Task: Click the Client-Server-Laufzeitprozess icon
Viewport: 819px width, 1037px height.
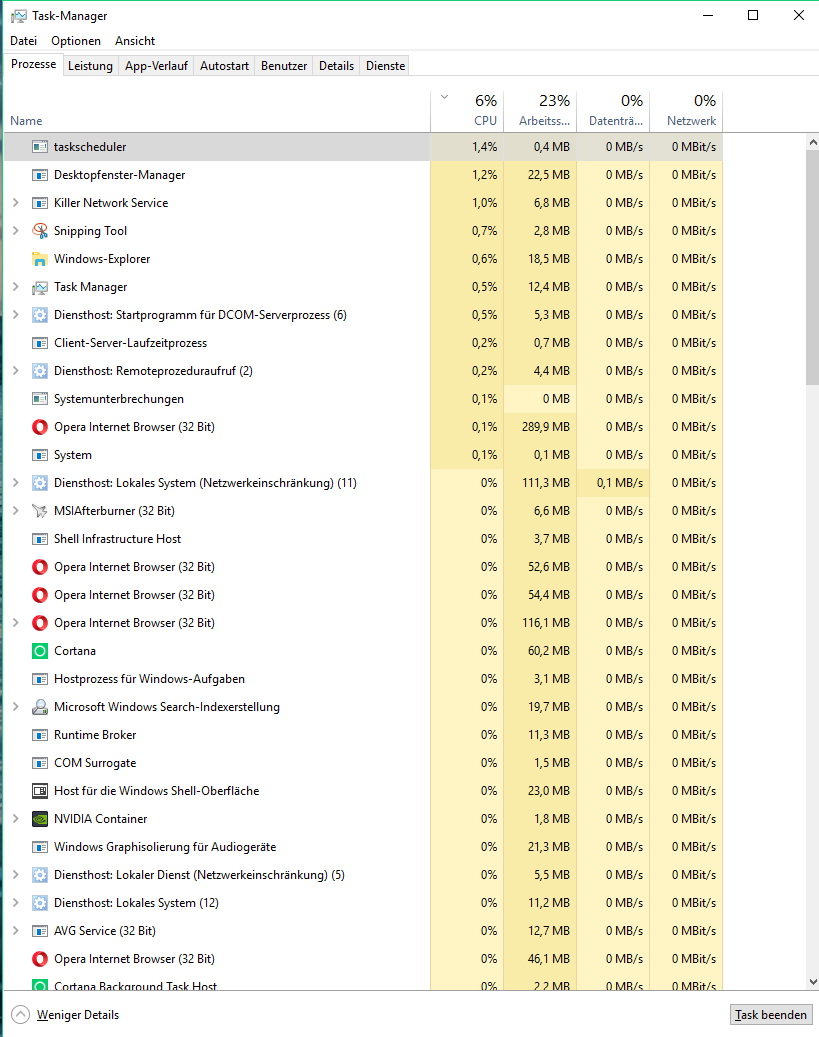Action: point(40,343)
